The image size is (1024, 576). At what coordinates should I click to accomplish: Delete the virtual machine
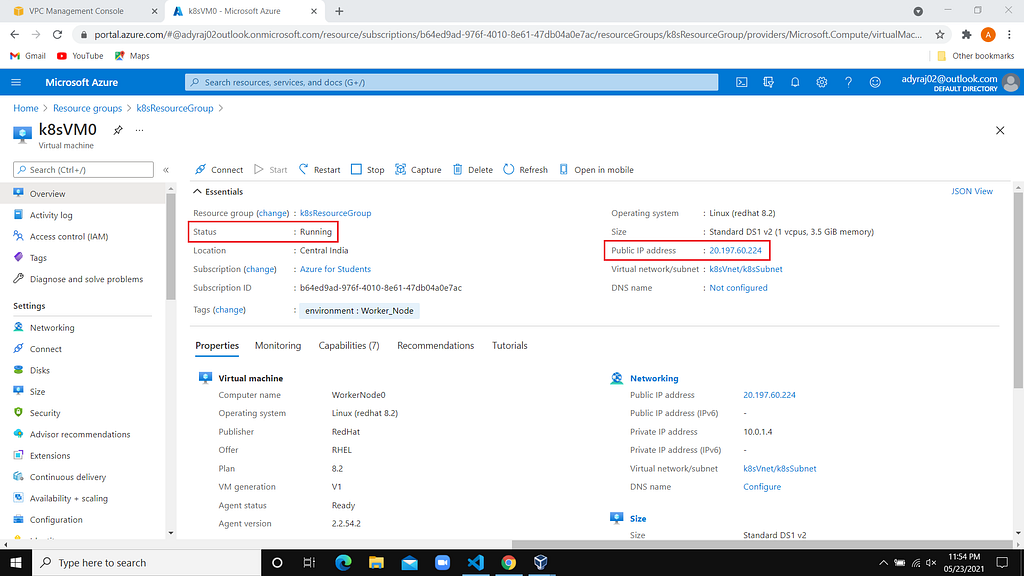pyautogui.click(x=473, y=170)
